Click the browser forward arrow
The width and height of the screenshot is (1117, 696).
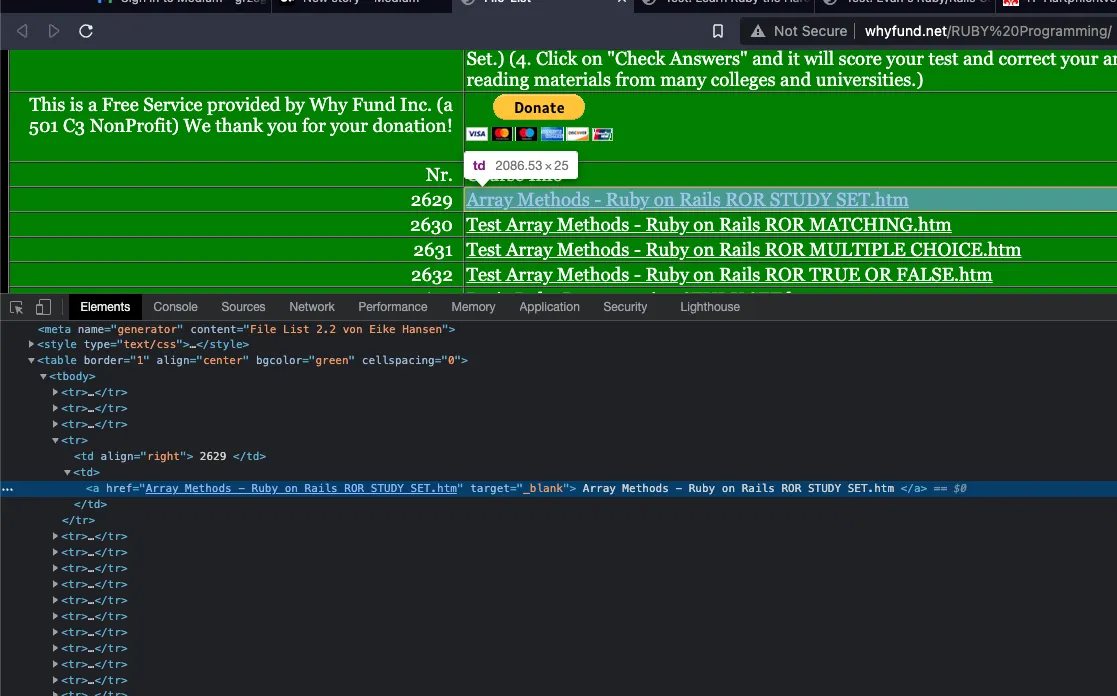[54, 31]
